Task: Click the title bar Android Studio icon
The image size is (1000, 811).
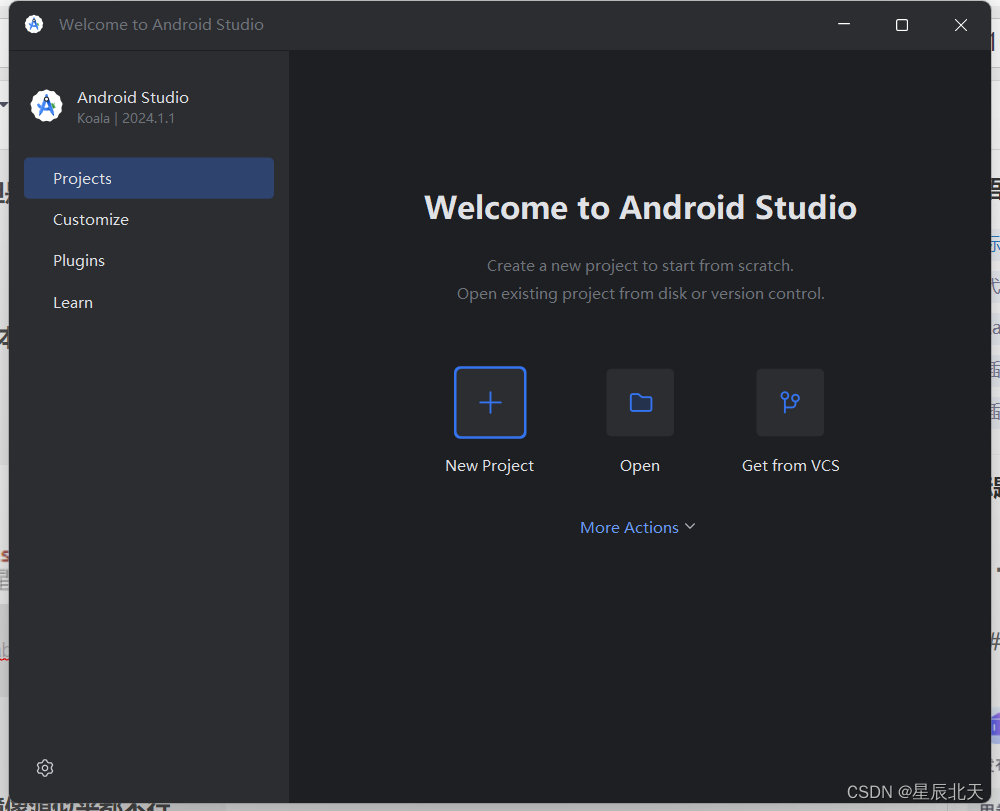Action: click(34, 24)
